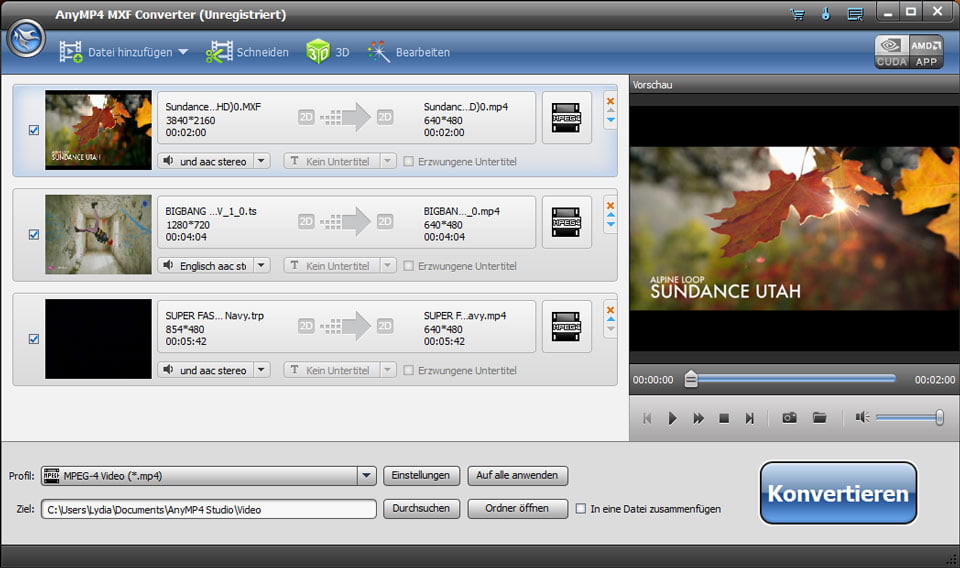Enable Erzwungene Untertitel for Sundance file
960x568 pixels.
pos(408,162)
